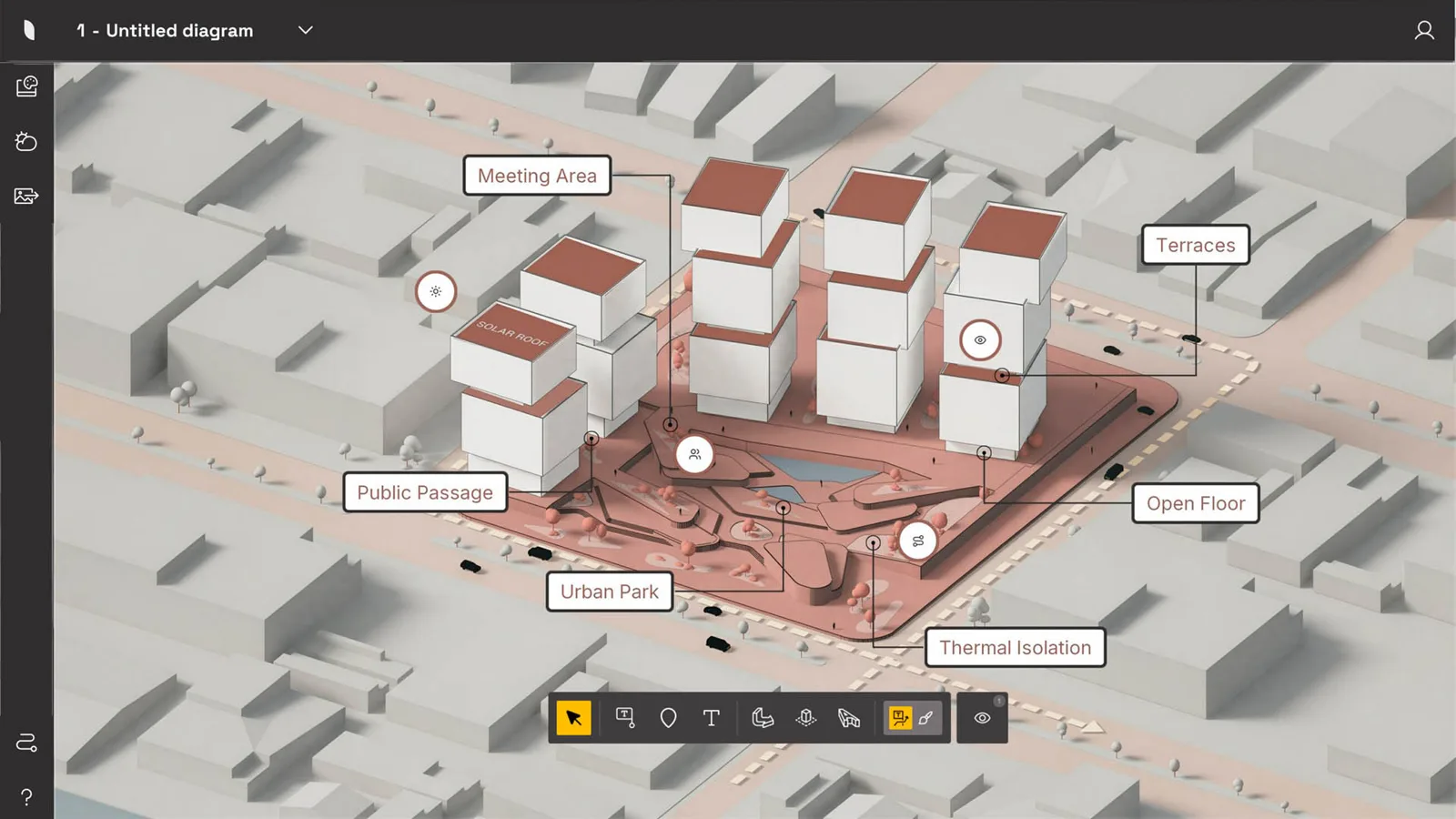Open the app logo home icon
This screenshot has width=1456, height=819.
[x=29, y=30]
